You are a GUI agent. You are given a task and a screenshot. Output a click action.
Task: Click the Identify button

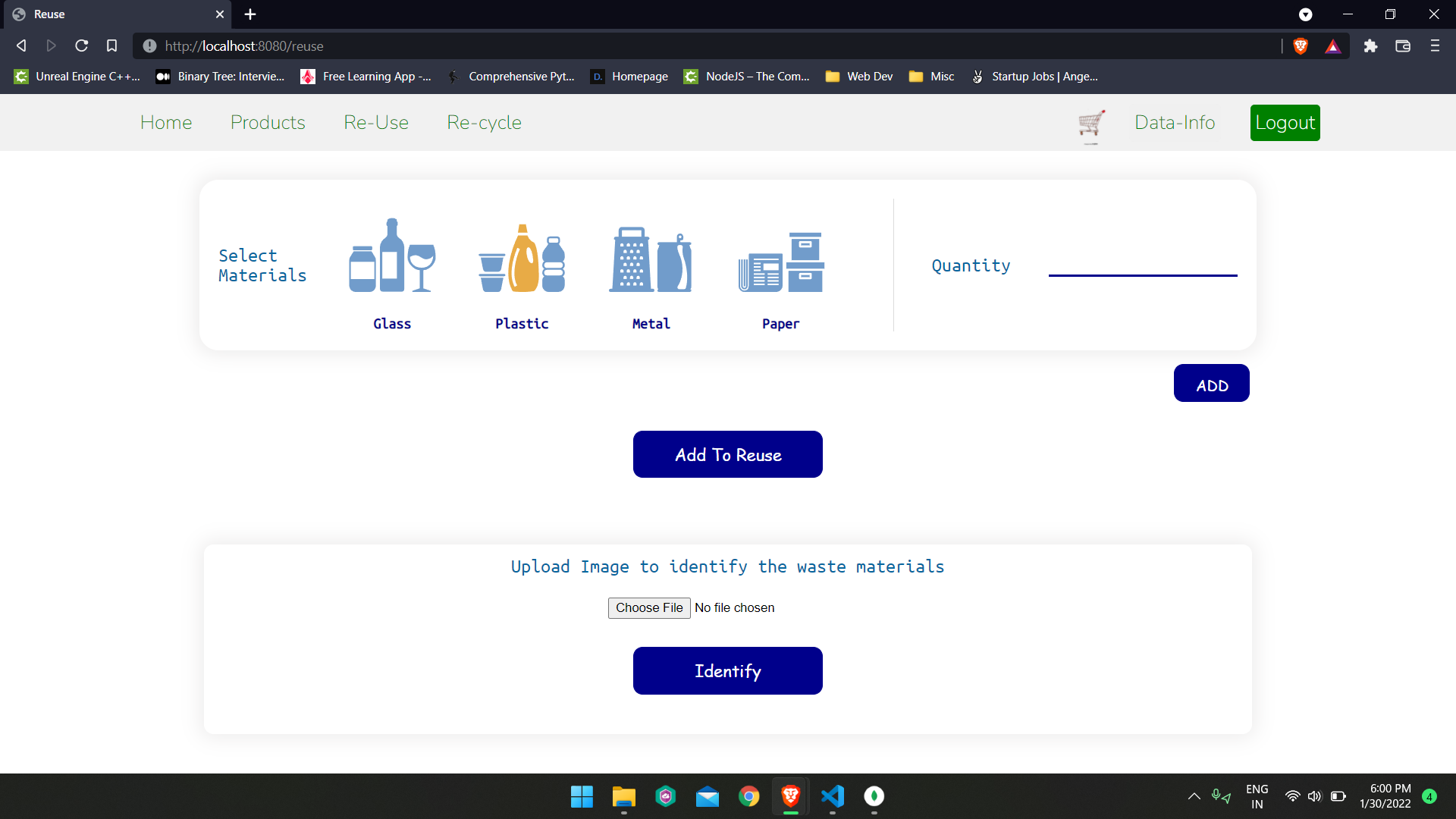pos(727,670)
